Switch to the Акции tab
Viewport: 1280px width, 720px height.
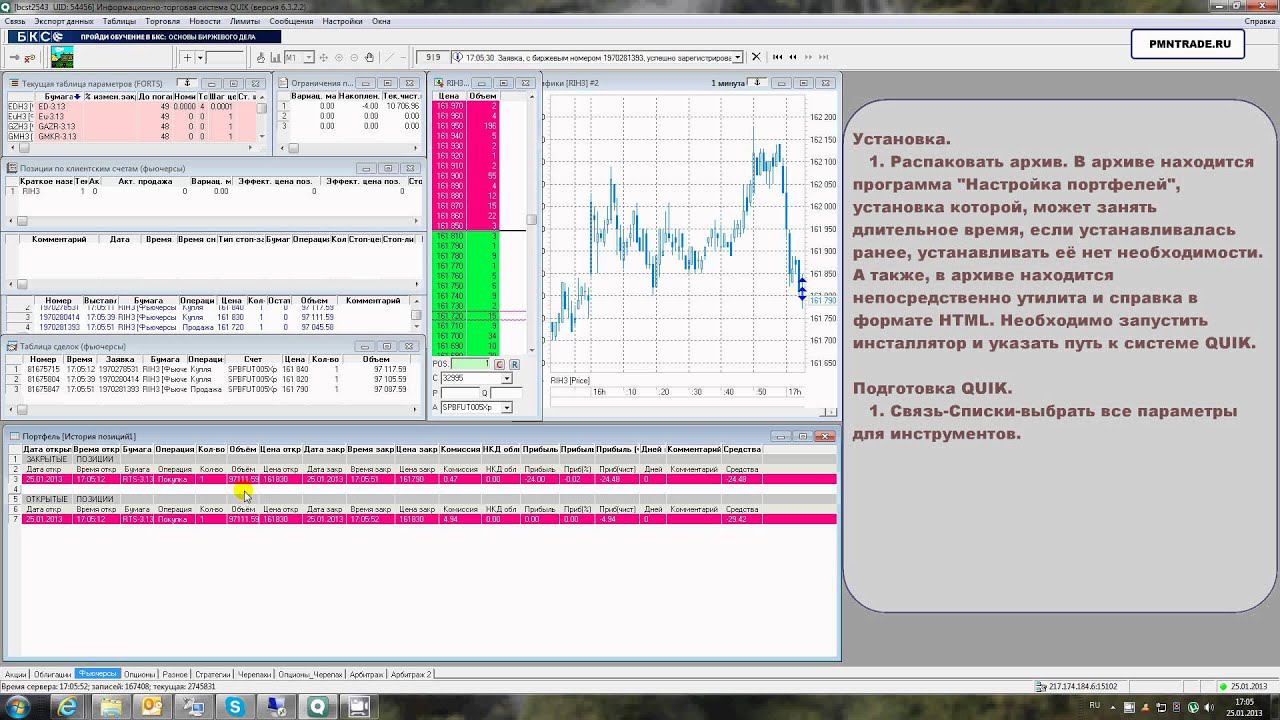(15, 675)
